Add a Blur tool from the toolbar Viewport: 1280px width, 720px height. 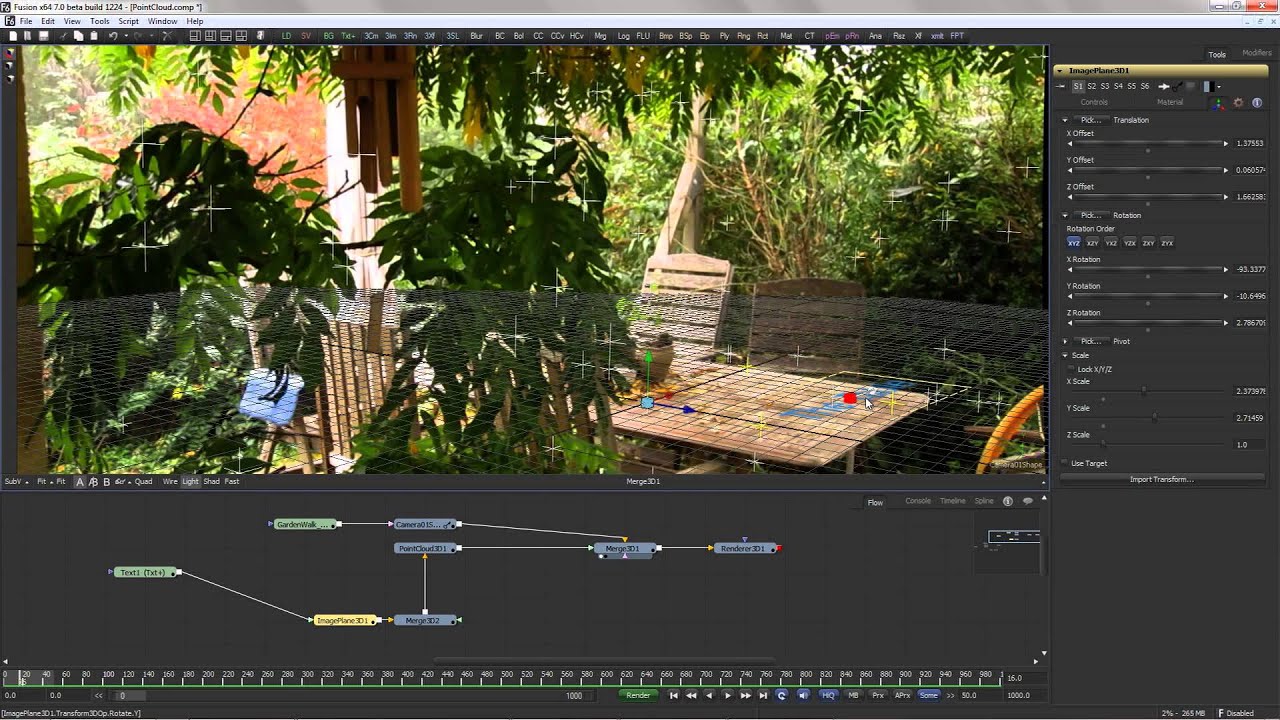click(x=476, y=36)
